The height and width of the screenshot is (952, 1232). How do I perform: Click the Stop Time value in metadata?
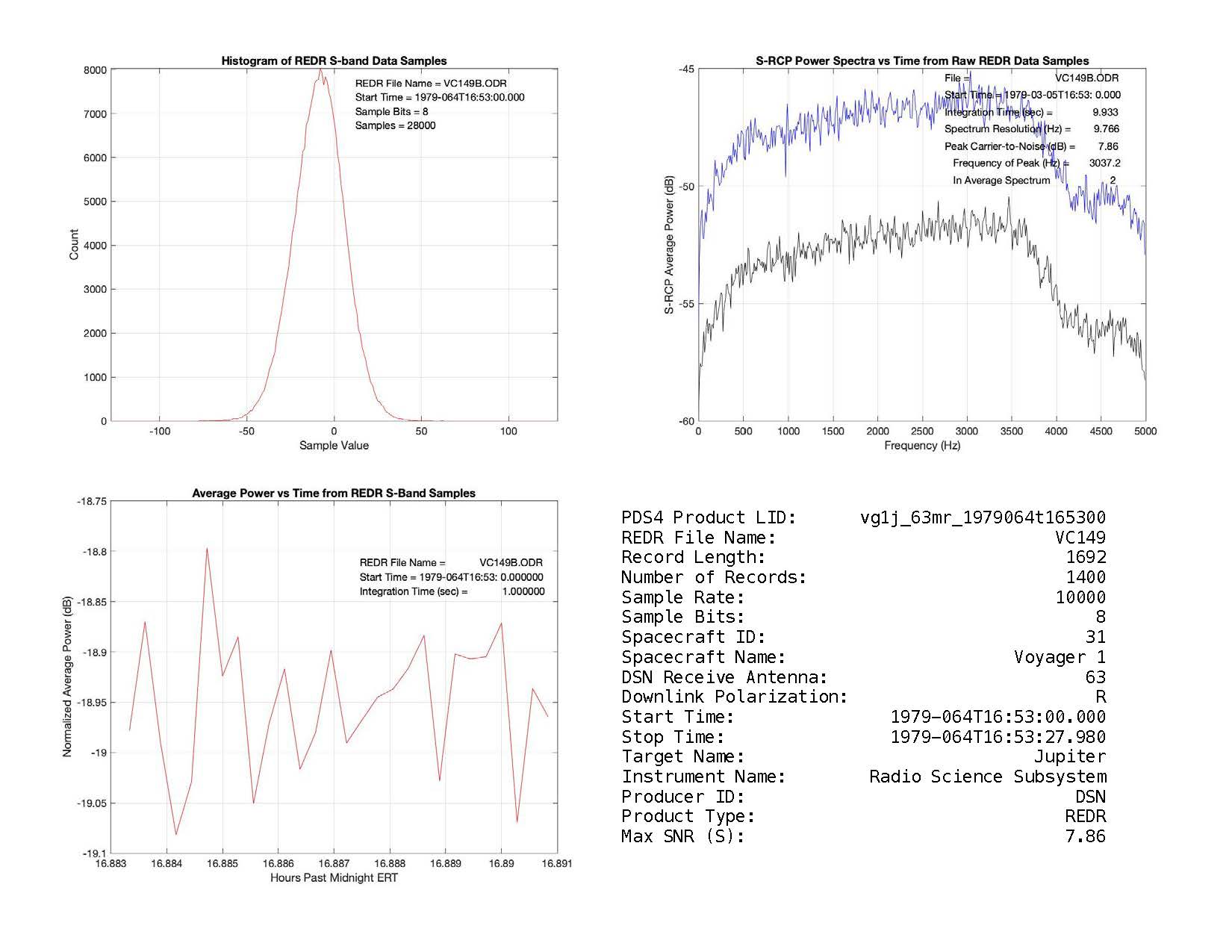[x=998, y=738]
